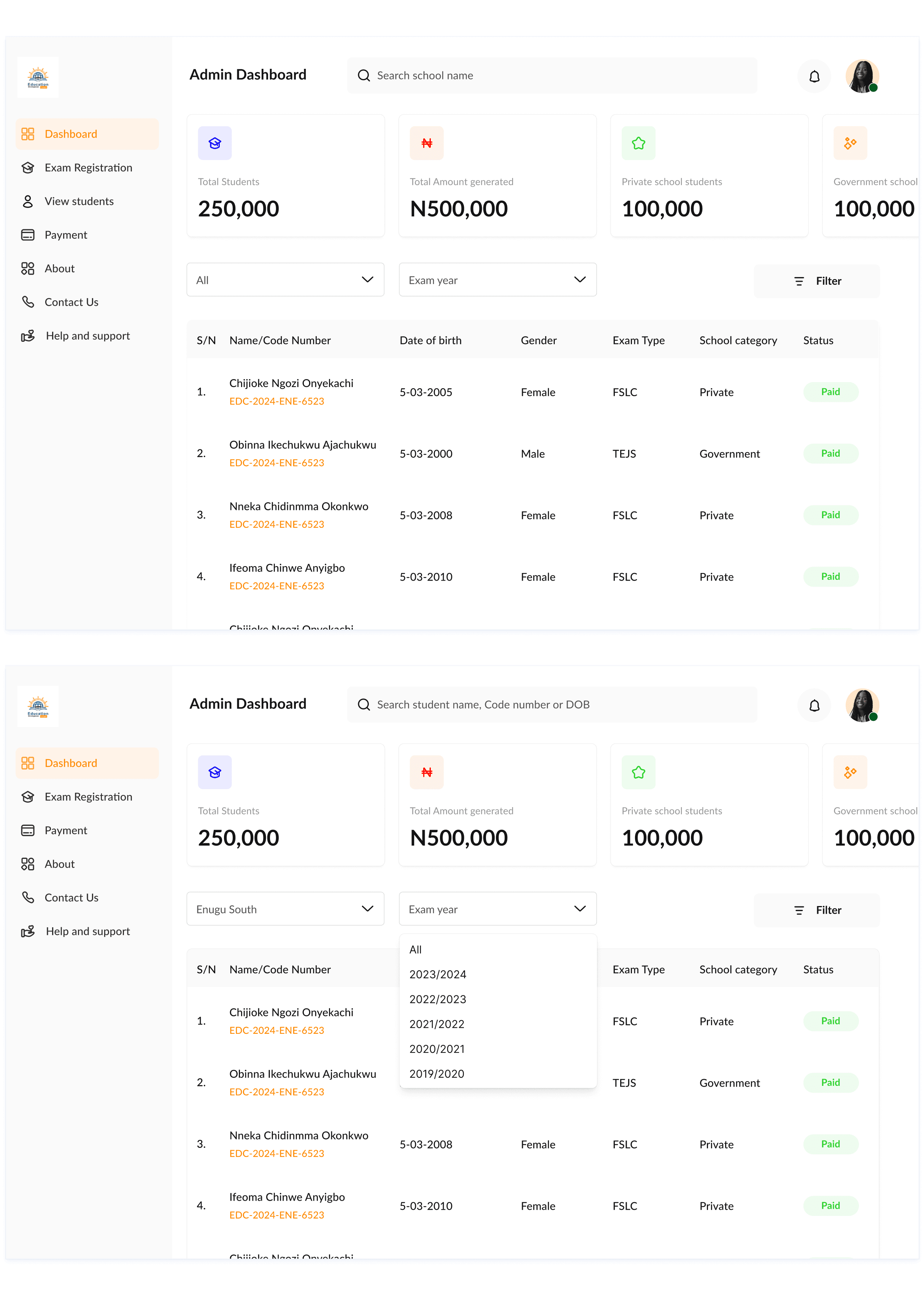Viewport: 924px width, 1295px height.
Task: Select 2023/2024 from exam year list
Action: [x=438, y=974]
